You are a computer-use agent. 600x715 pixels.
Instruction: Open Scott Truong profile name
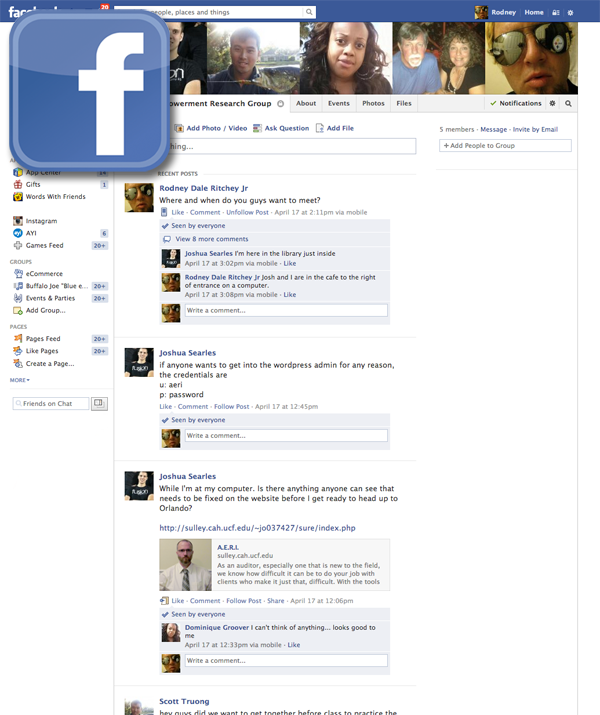(x=184, y=701)
